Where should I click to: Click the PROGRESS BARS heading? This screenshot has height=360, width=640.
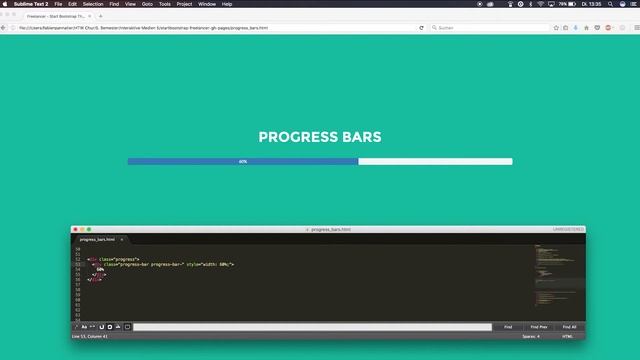point(320,137)
